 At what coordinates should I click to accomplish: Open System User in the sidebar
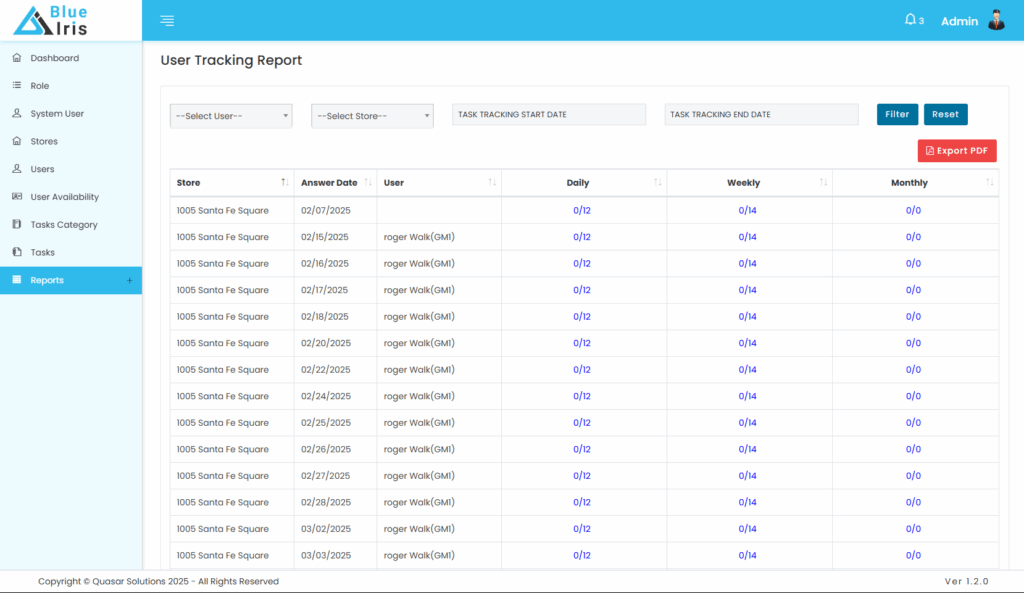click(57, 114)
